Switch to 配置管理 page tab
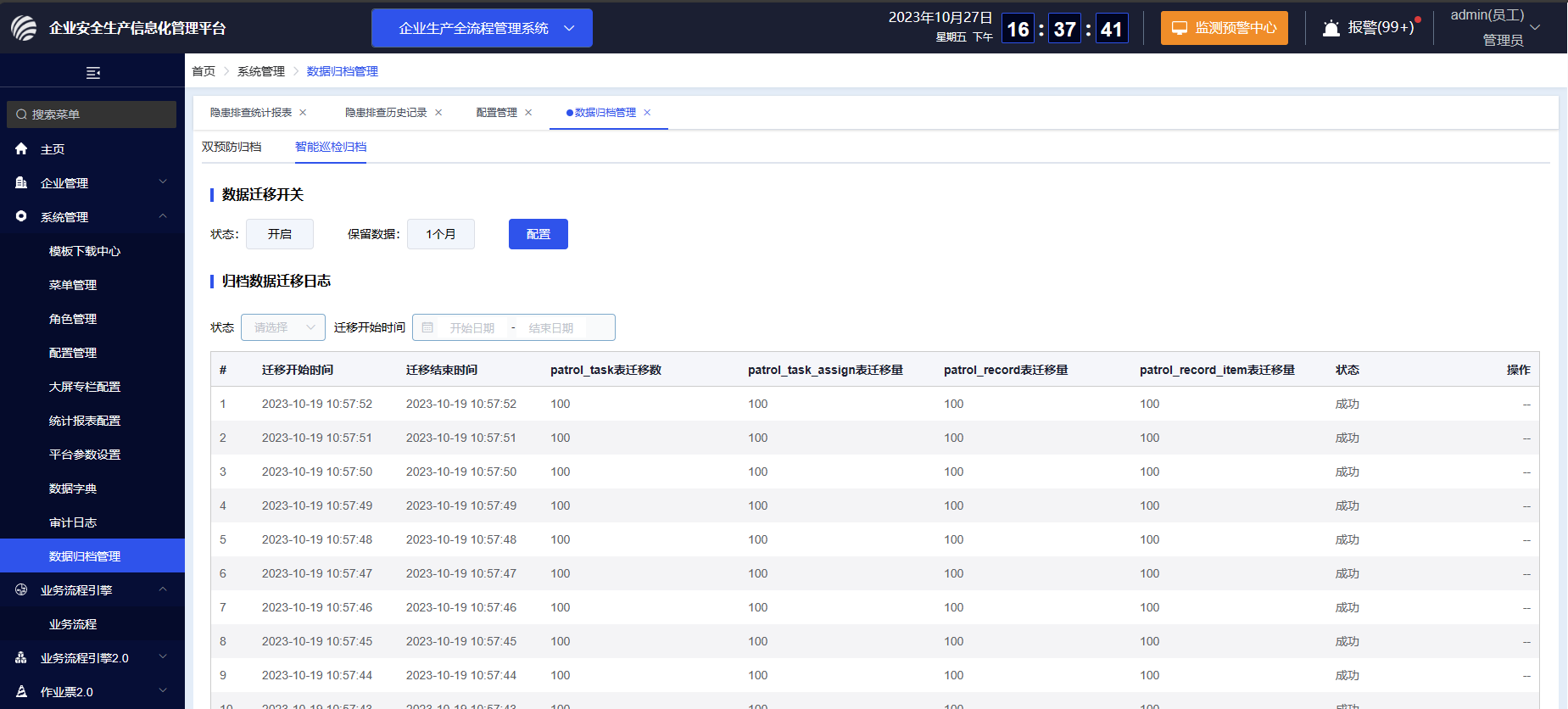Image resolution: width=1568 pixels, height=709 pixels. 497,112
